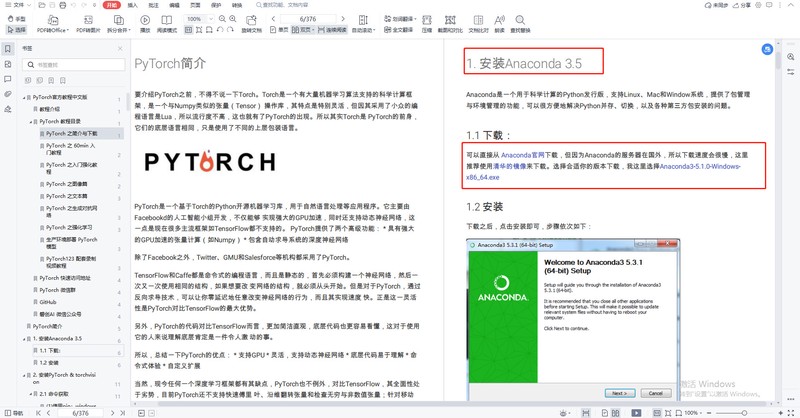Screen dimensions: 800x418
Task: Click the 未同步 sync button
Action: coord(716,5)
